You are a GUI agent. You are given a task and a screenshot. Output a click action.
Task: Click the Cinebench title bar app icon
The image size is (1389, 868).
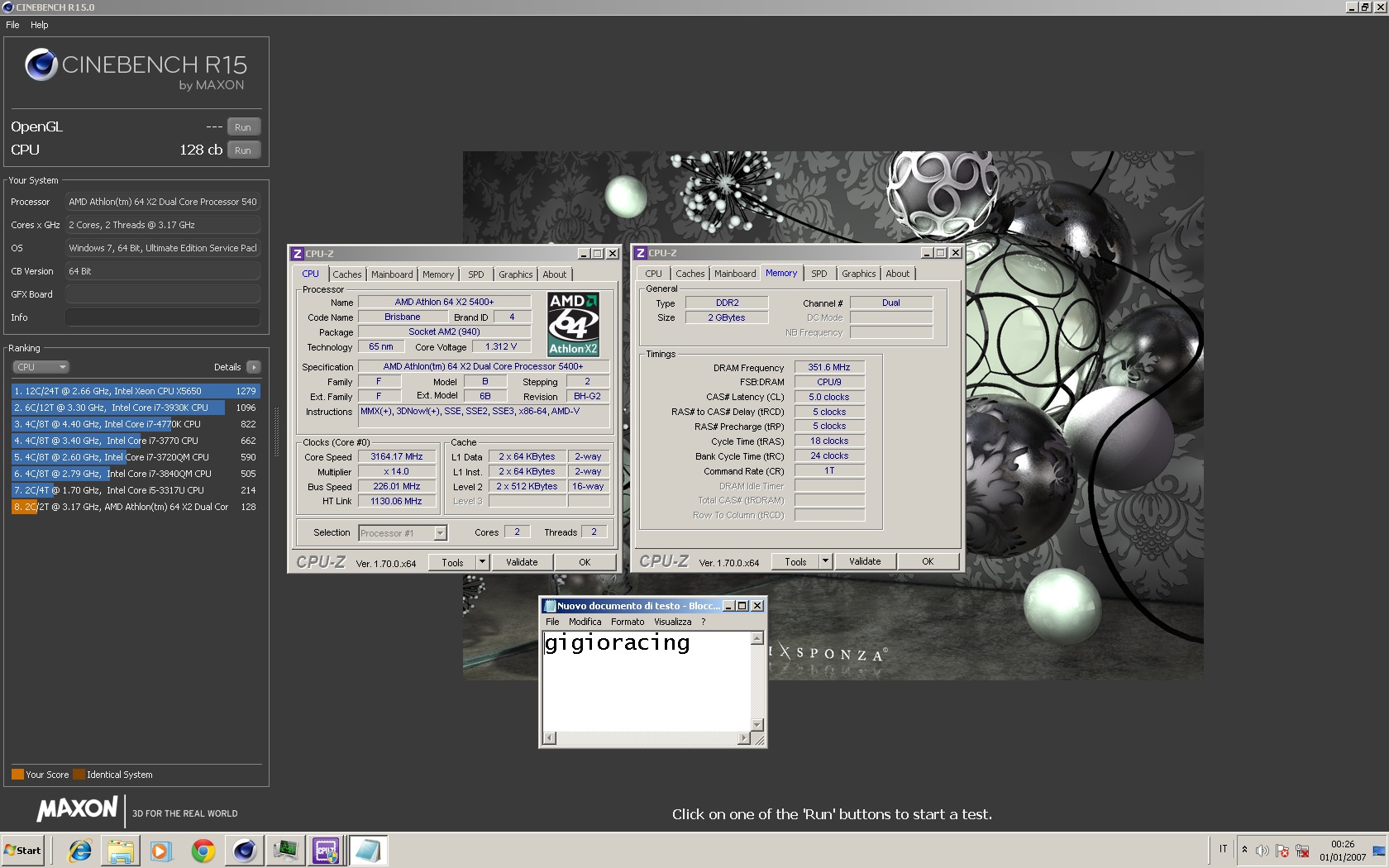[7, 7]
